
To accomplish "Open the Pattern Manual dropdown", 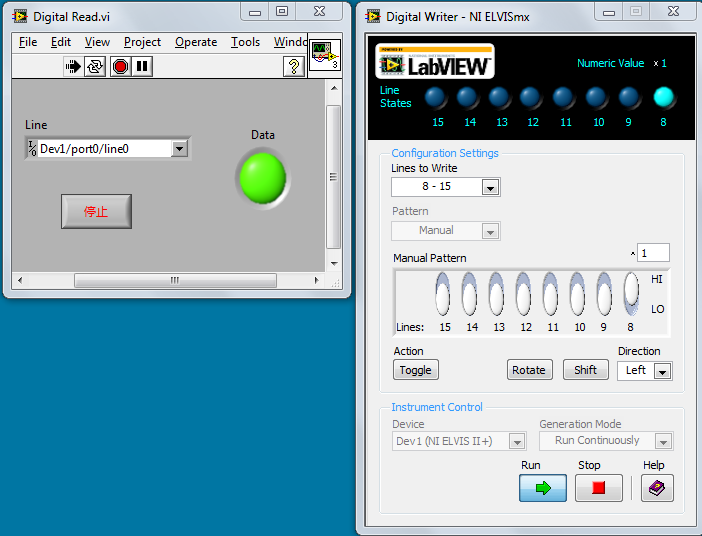I will pos(491,232).
